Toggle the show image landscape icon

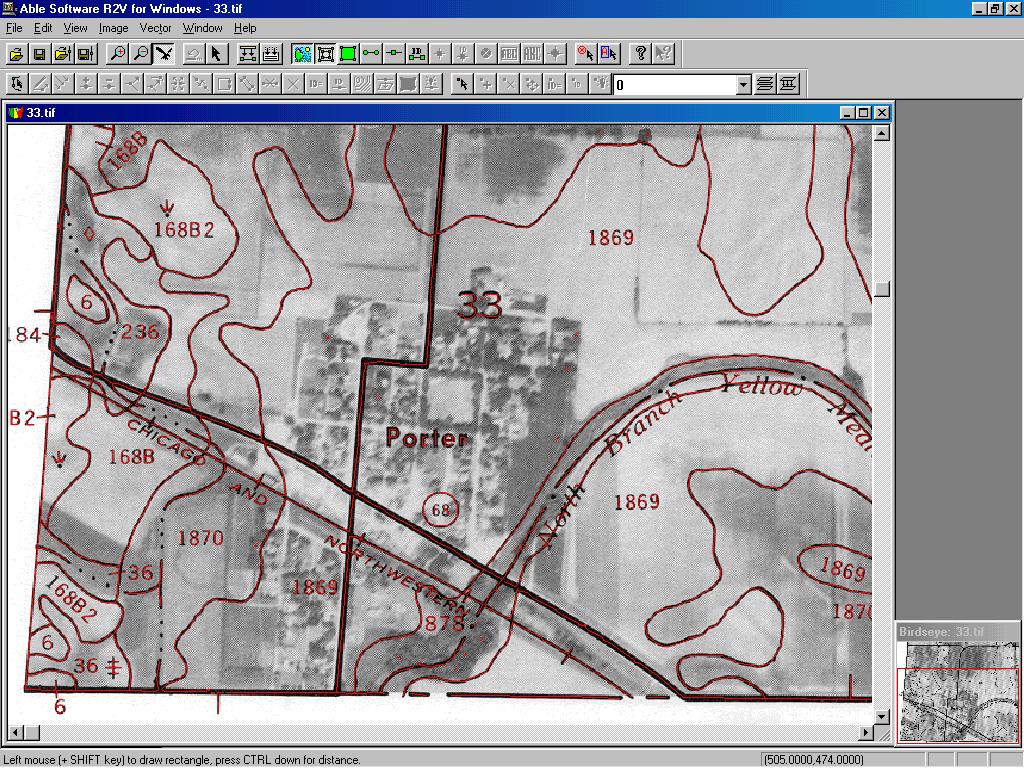pos(302,54)
